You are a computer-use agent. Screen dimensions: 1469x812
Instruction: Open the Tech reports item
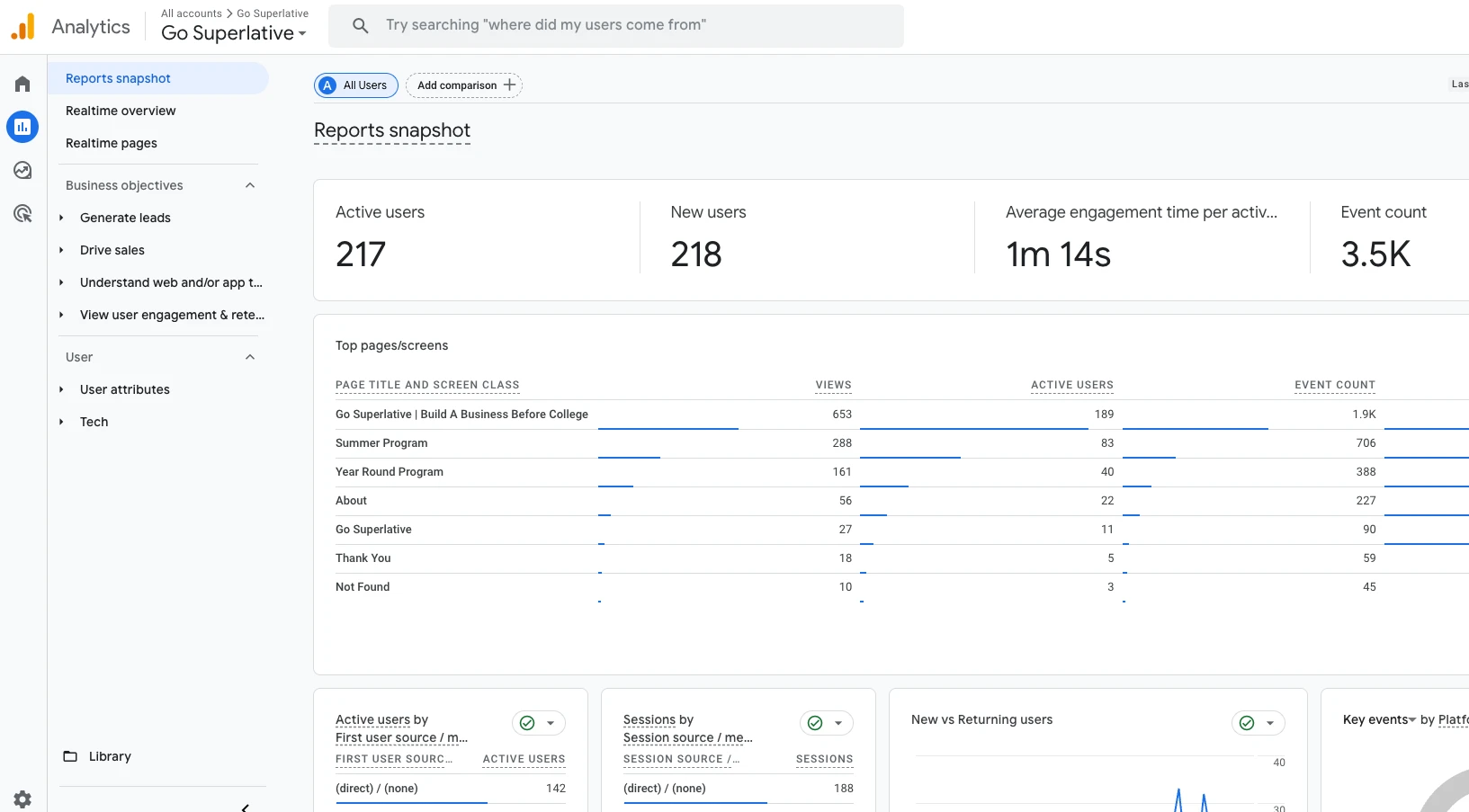tap(94, 422)
